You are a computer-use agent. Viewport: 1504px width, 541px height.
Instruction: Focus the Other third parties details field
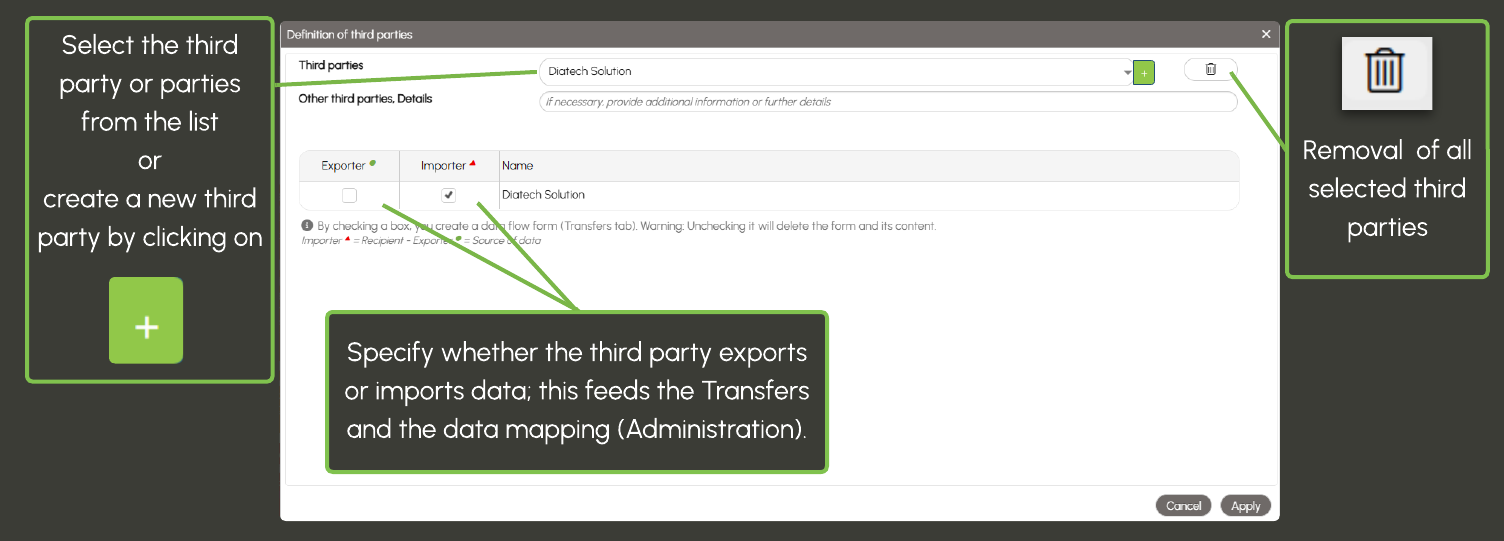tap(887, 102)
